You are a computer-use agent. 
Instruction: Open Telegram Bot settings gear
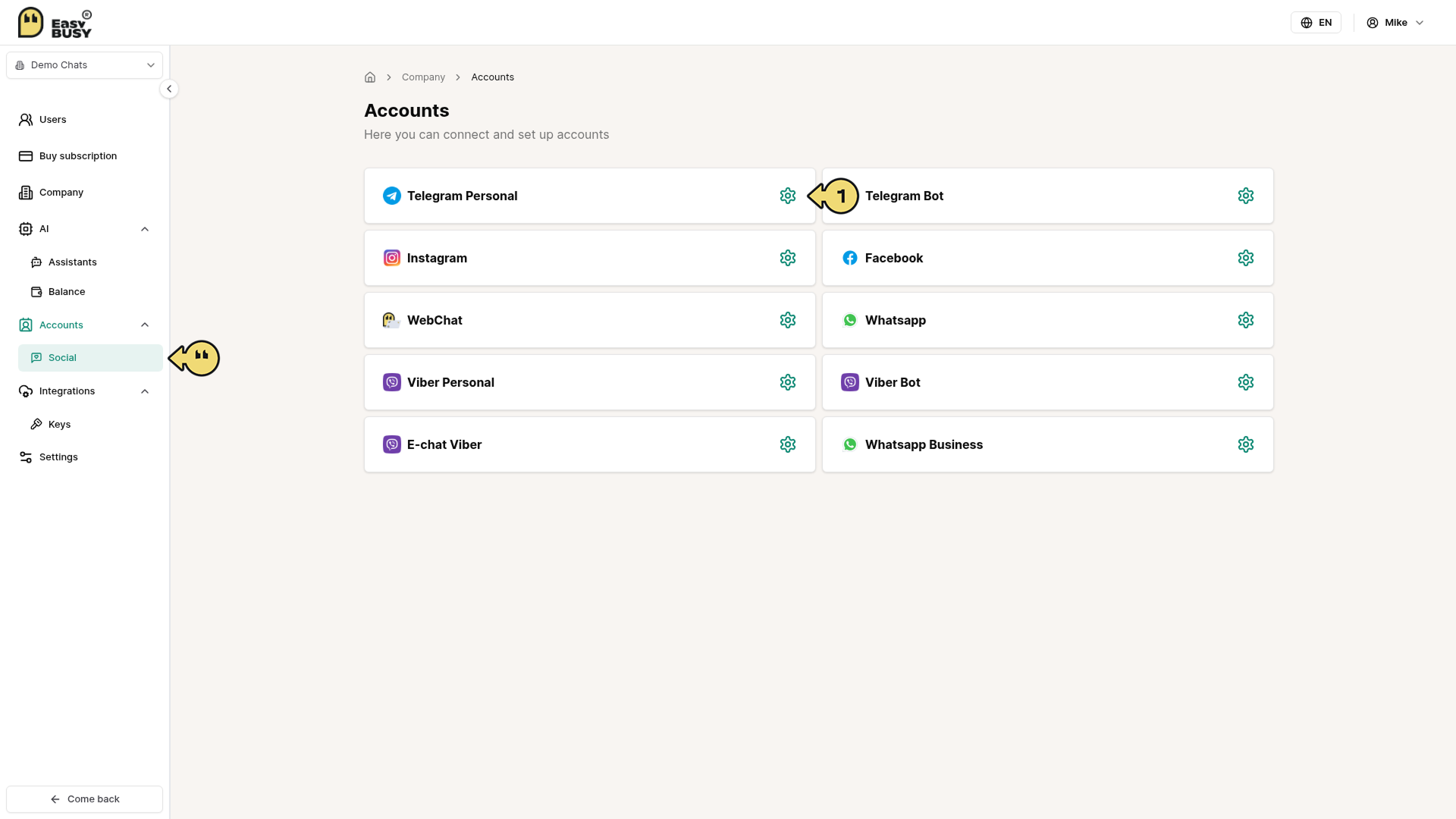[x=1246, y=196]
